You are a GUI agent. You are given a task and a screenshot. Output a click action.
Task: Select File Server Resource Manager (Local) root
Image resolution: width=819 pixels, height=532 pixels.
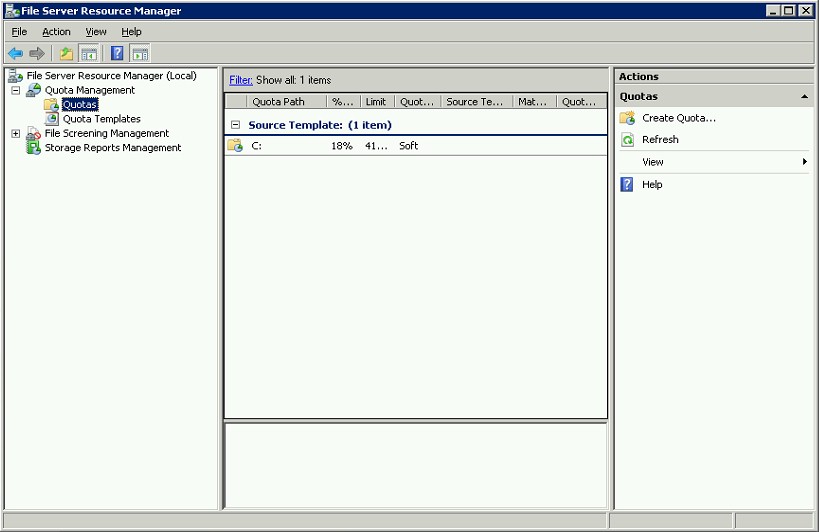pos(111,76)
